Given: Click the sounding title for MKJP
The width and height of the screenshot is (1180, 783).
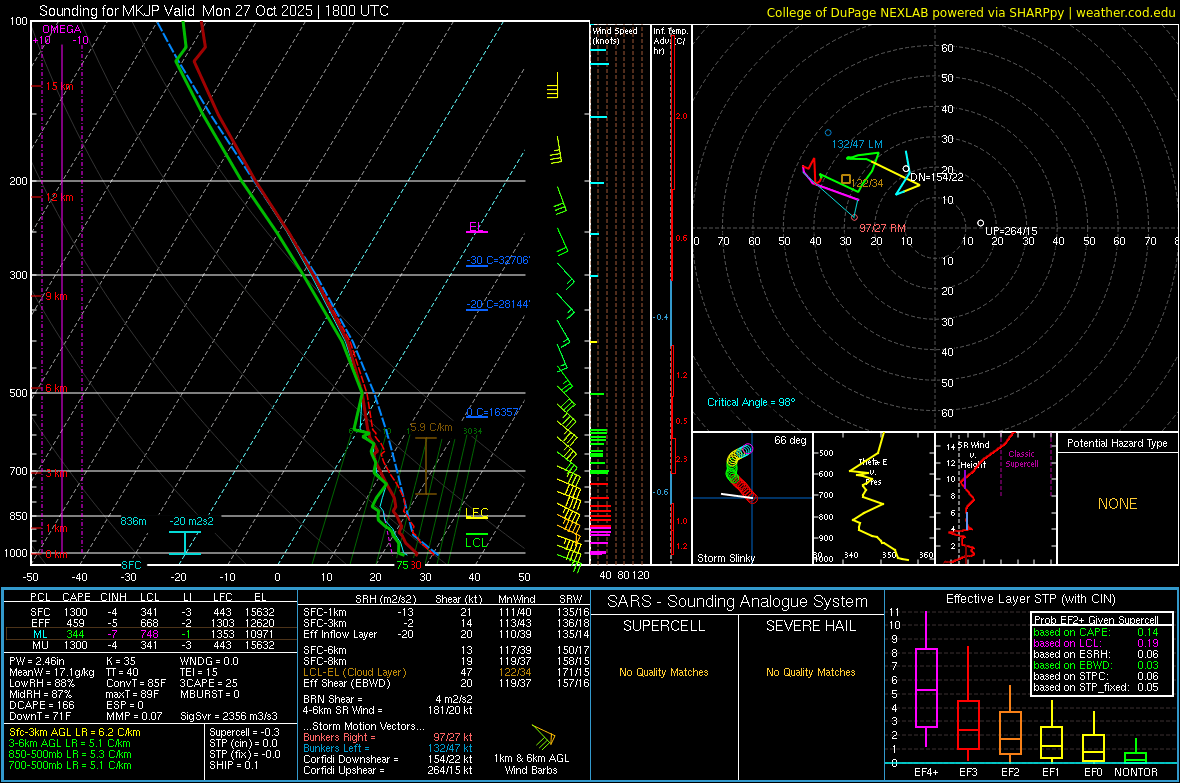Looking at the screenshot, I should (x=214, y=11).
